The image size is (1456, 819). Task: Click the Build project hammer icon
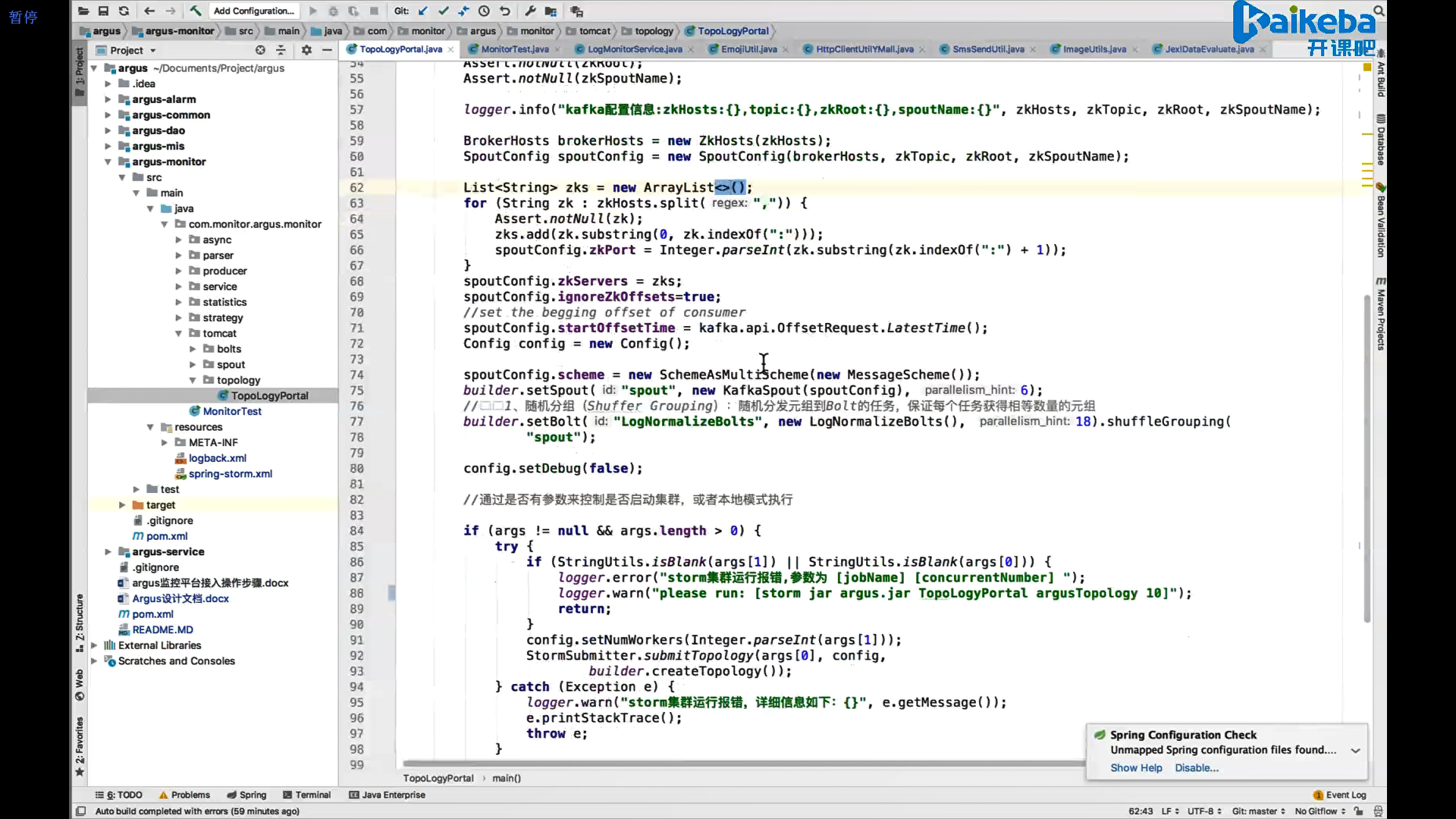pos(196,11)
